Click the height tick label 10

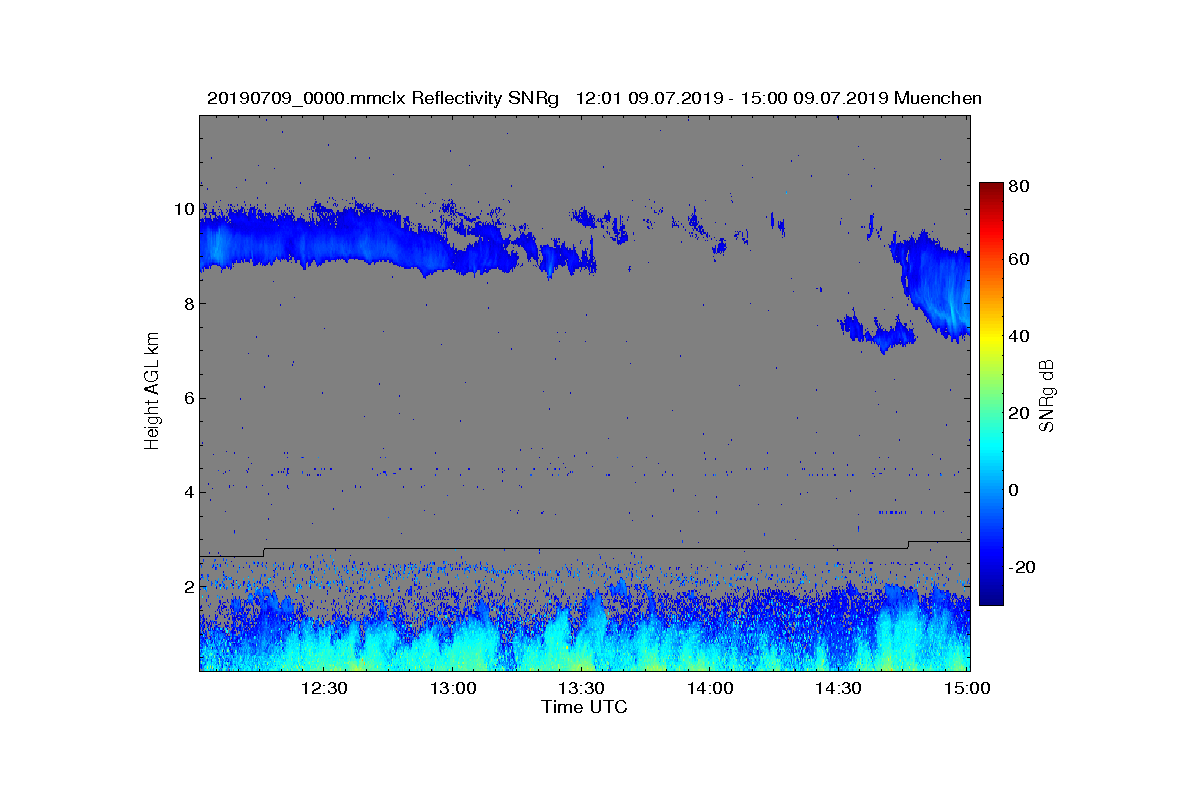[183, 209]
